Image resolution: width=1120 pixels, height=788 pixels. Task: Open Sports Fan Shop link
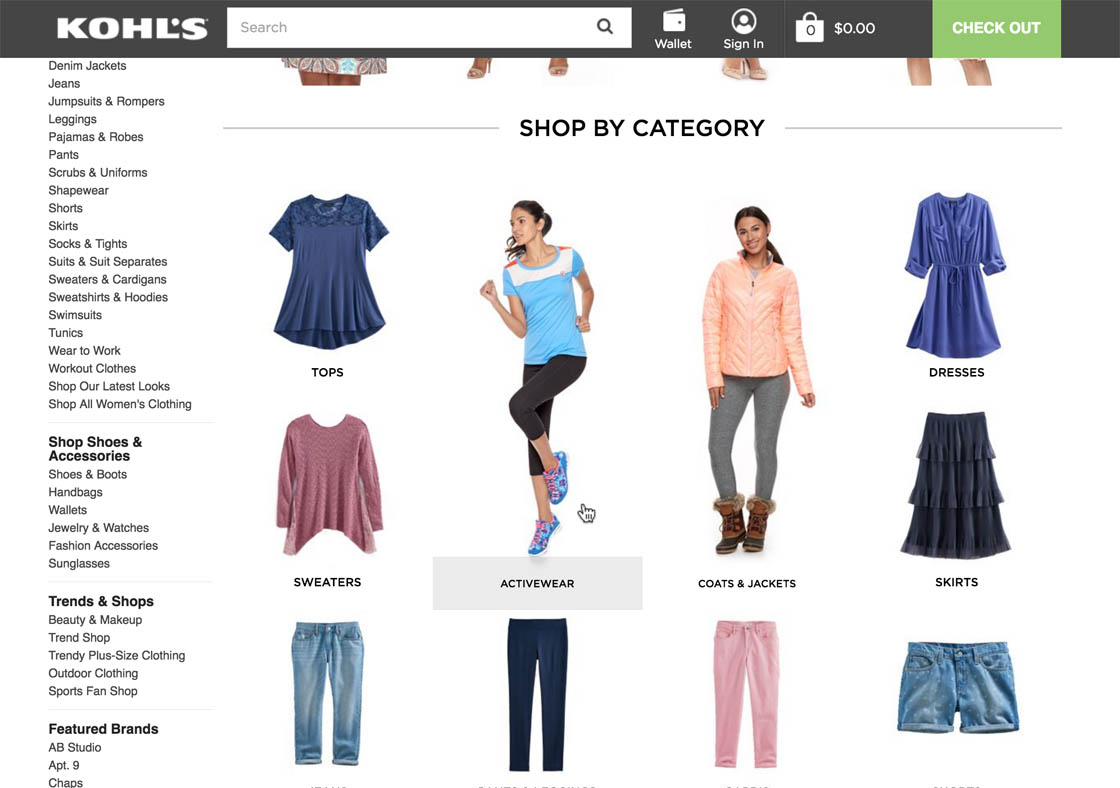93,691
